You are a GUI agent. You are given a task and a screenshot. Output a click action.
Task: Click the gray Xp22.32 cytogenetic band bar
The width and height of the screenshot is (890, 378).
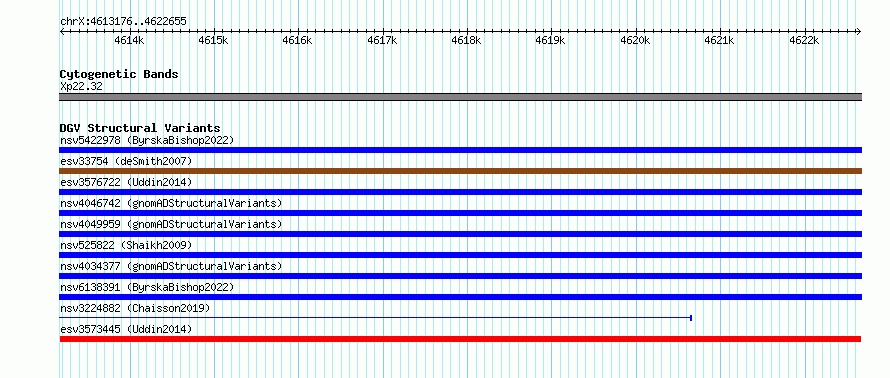point(460,97)
